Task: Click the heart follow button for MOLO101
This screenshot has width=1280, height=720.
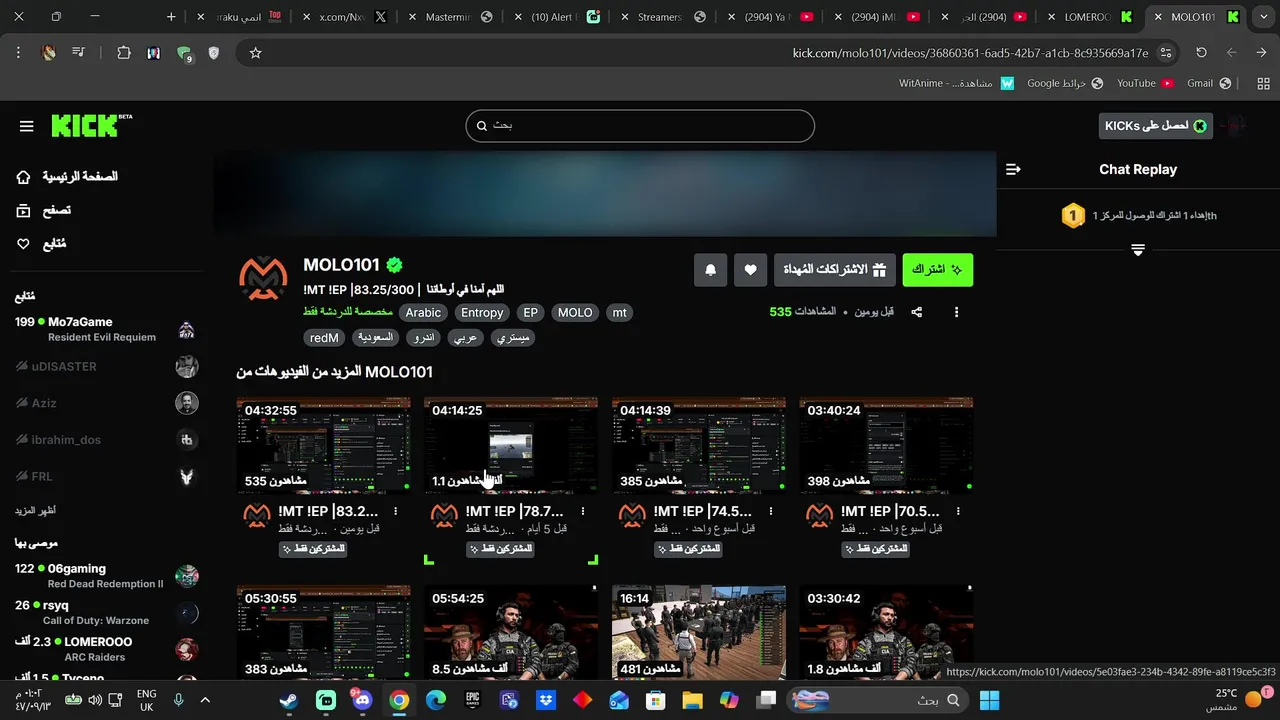Action: tap(750, 270)
